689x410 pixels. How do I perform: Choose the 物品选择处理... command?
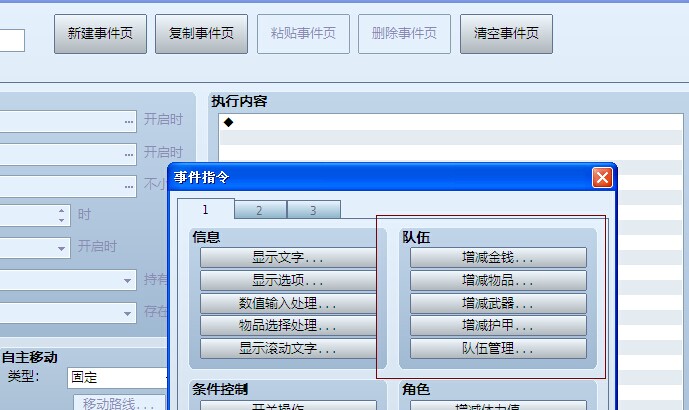tap(288, 326)
